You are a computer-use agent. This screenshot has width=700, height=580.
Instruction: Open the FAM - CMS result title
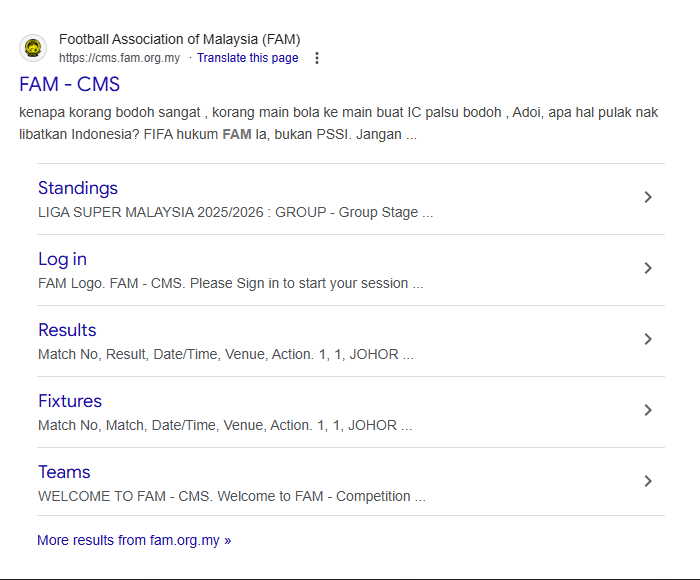pos(69,85)
